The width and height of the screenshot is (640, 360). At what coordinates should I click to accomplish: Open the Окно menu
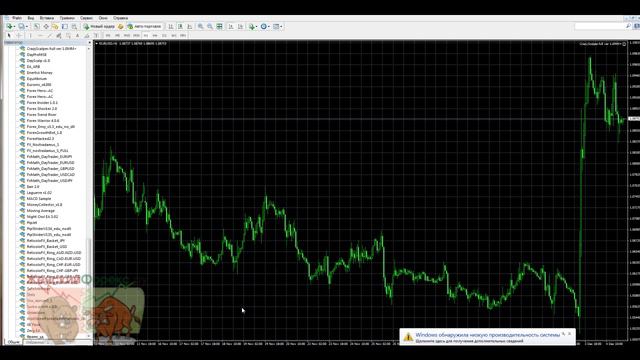tap(103, 18)
